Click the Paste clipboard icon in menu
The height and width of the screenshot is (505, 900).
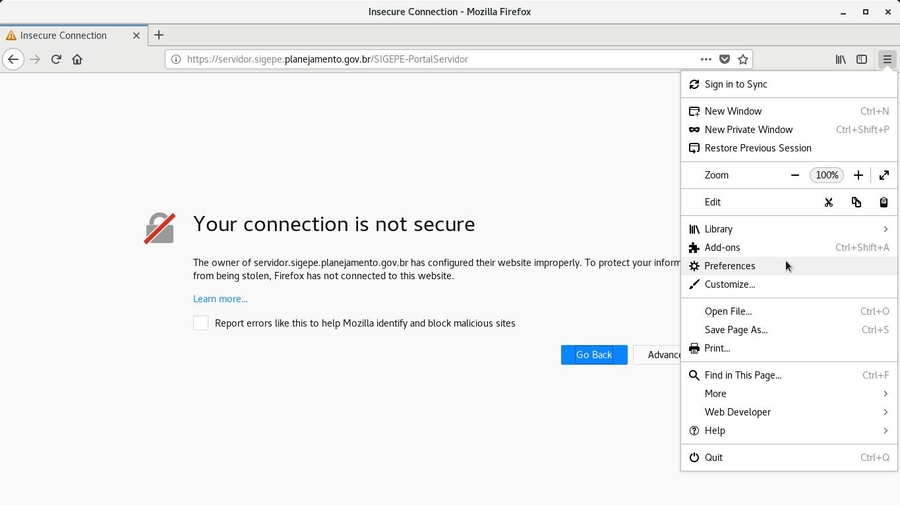click(x=883, y=202)
